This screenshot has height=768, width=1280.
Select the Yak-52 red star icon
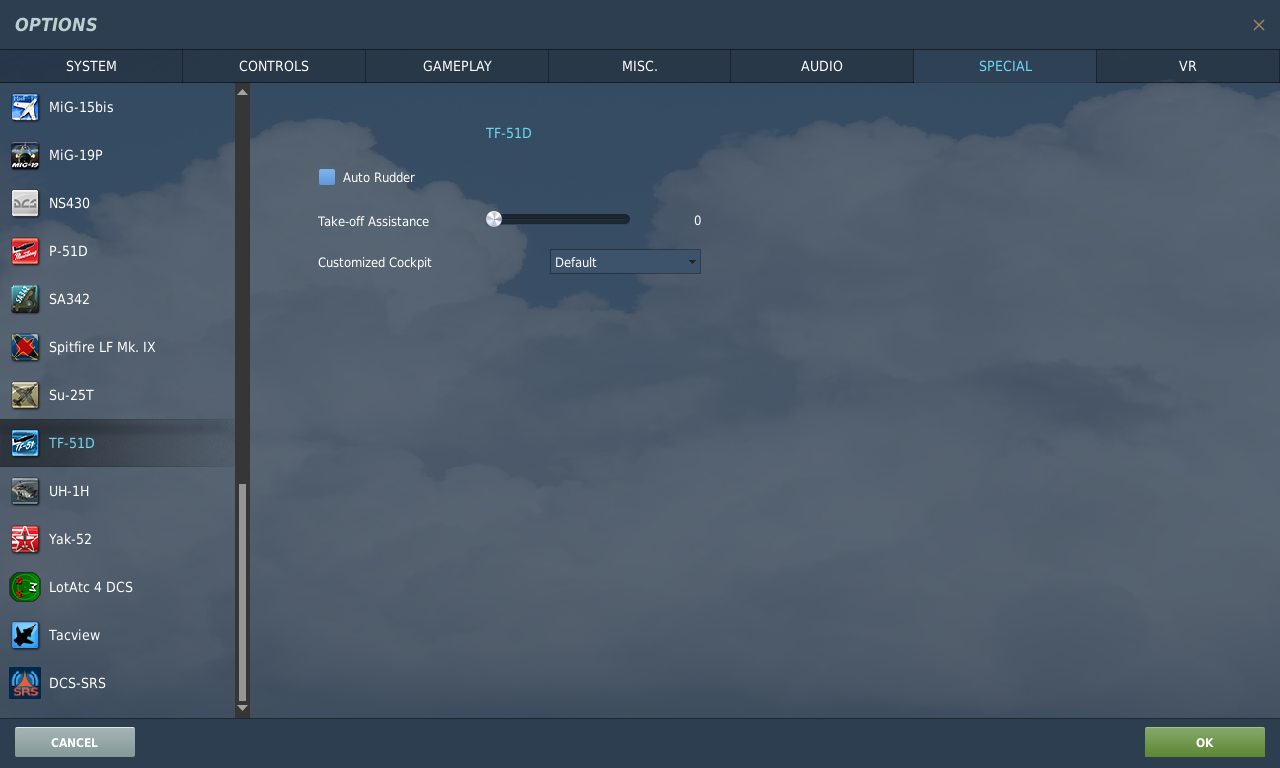25,539
